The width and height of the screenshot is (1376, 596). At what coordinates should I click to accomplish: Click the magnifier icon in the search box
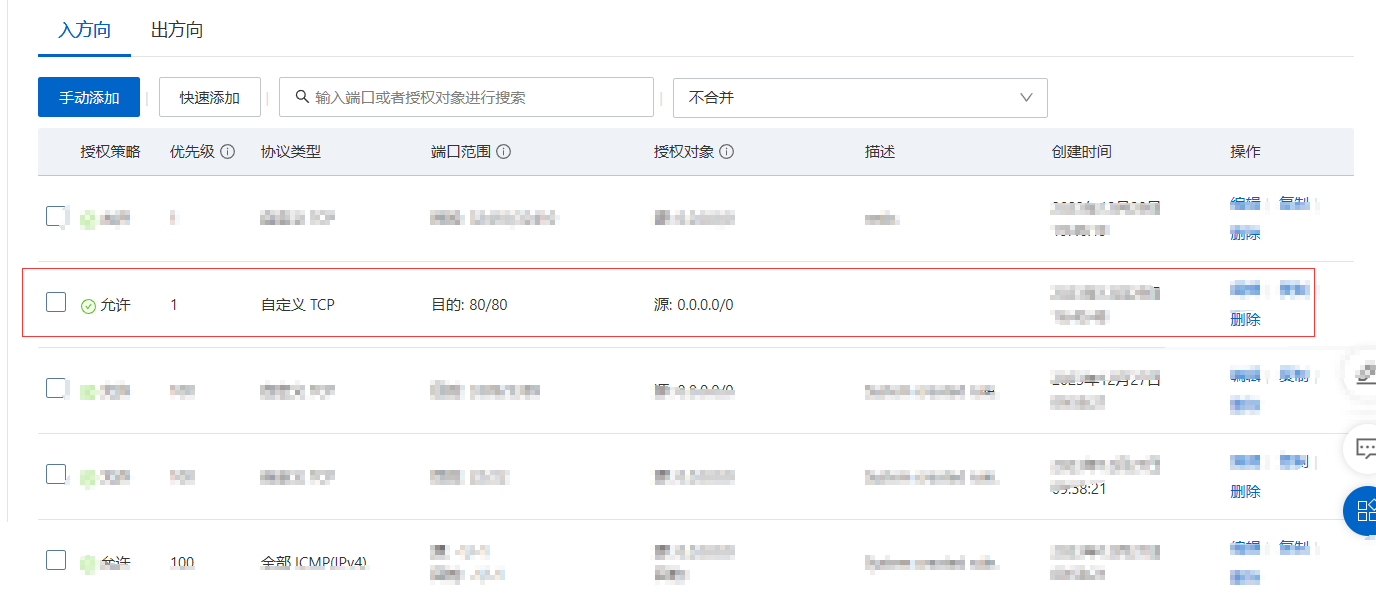(x=301, y=97)
